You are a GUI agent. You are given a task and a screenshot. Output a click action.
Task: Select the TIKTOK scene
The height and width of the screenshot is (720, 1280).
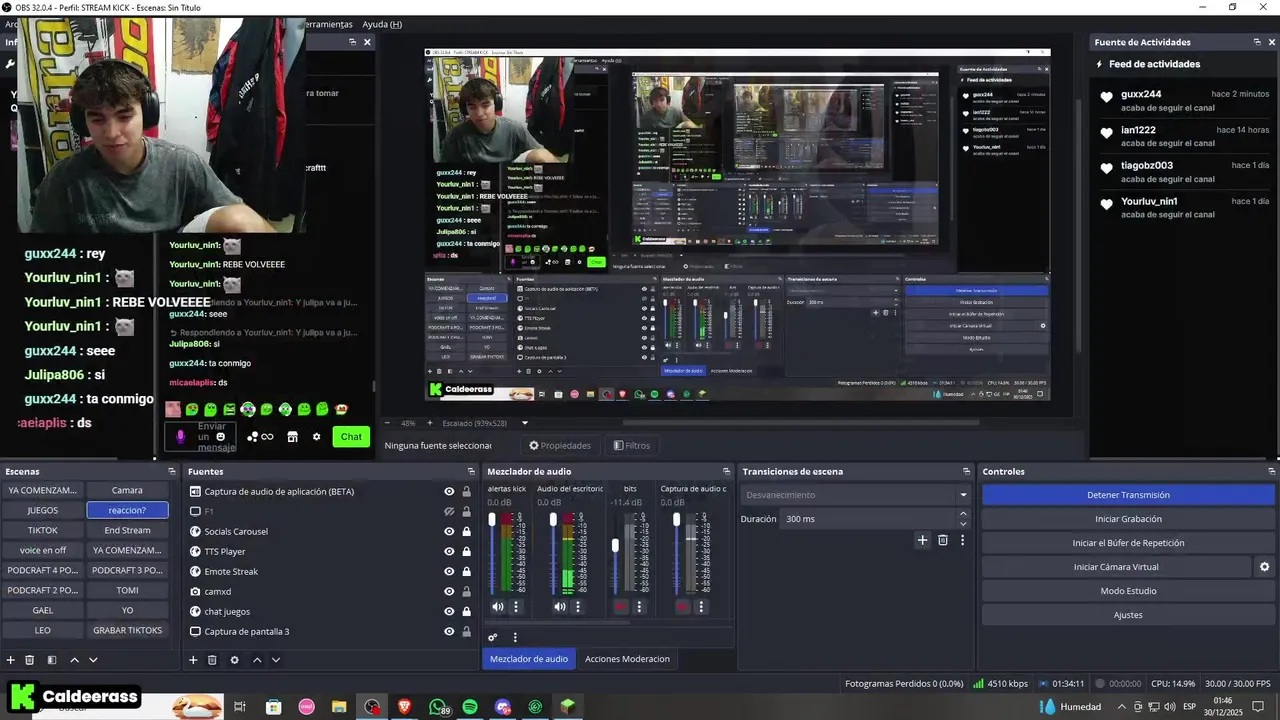pos(42,530)
